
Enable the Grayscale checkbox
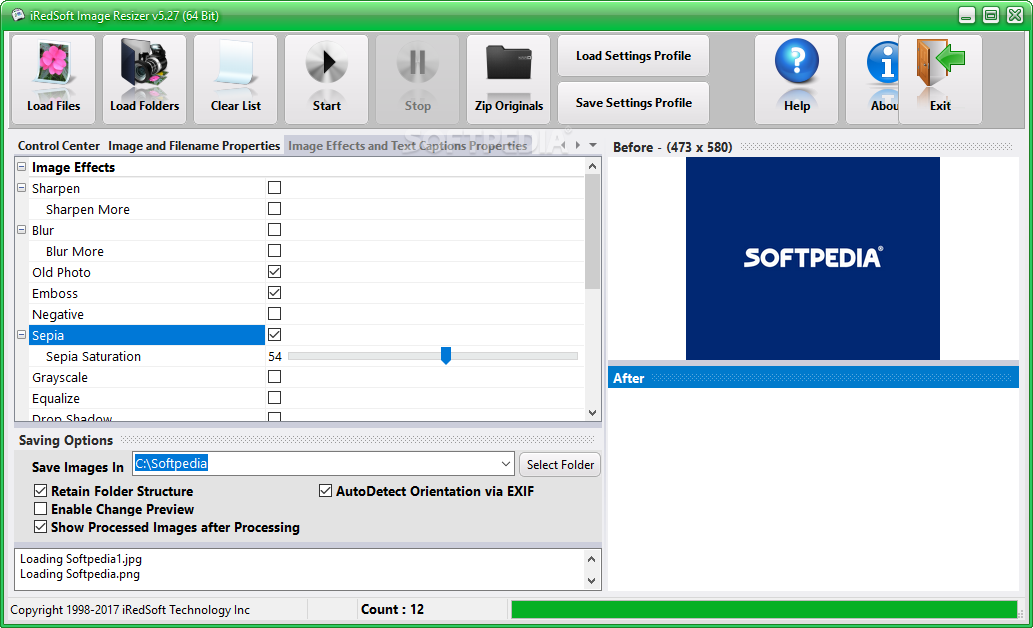coord(275,377)
